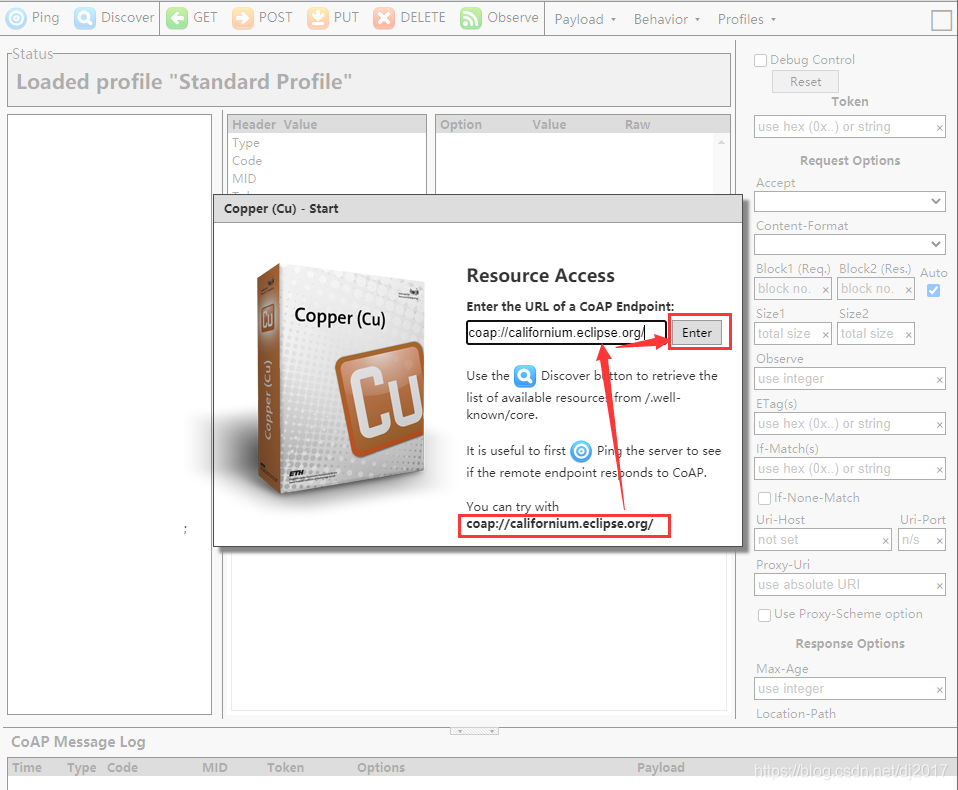Click the Raw column header
The image size is (958, 790).
click(637, 125)
